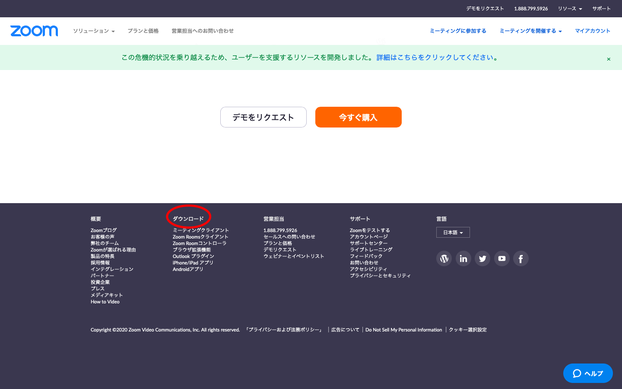Open クッキー選択設定 link at page bottom
Screen dimensions: 622x389
tap(467, 330)
